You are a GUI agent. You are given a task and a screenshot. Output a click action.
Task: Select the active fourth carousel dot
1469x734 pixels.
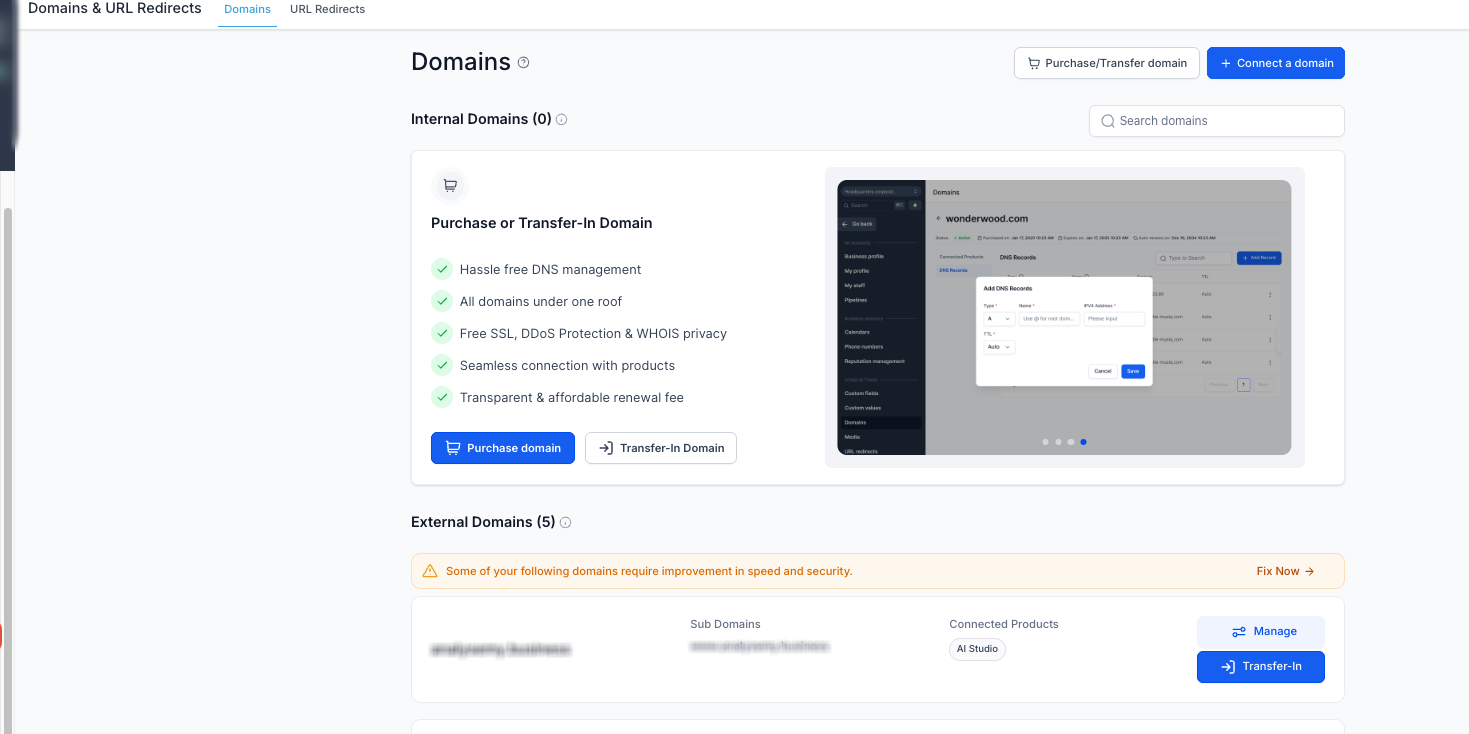(x=1084, y=441)
